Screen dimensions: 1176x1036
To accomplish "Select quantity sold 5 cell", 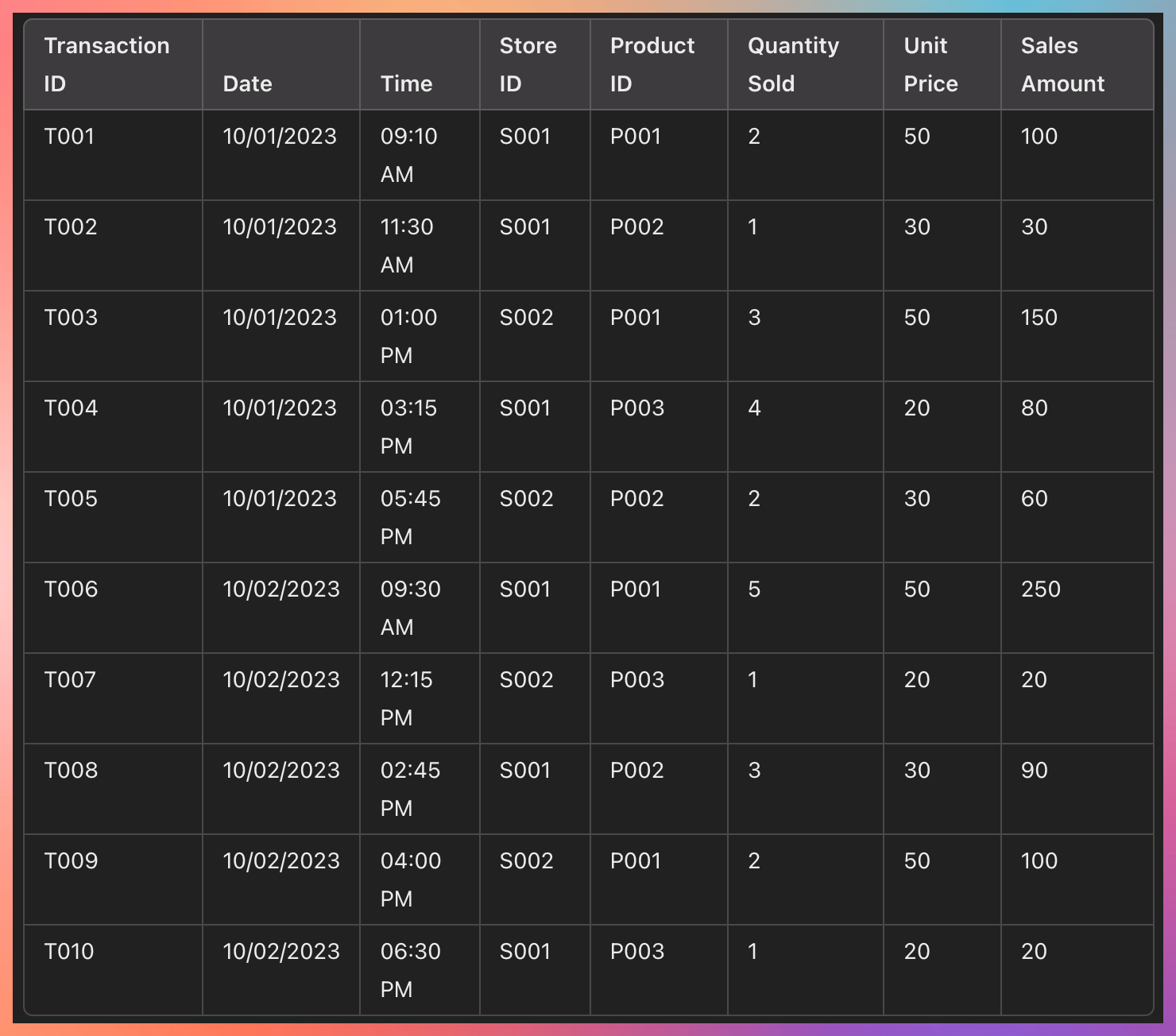I will pyautogui.click(x=754, y=590).
